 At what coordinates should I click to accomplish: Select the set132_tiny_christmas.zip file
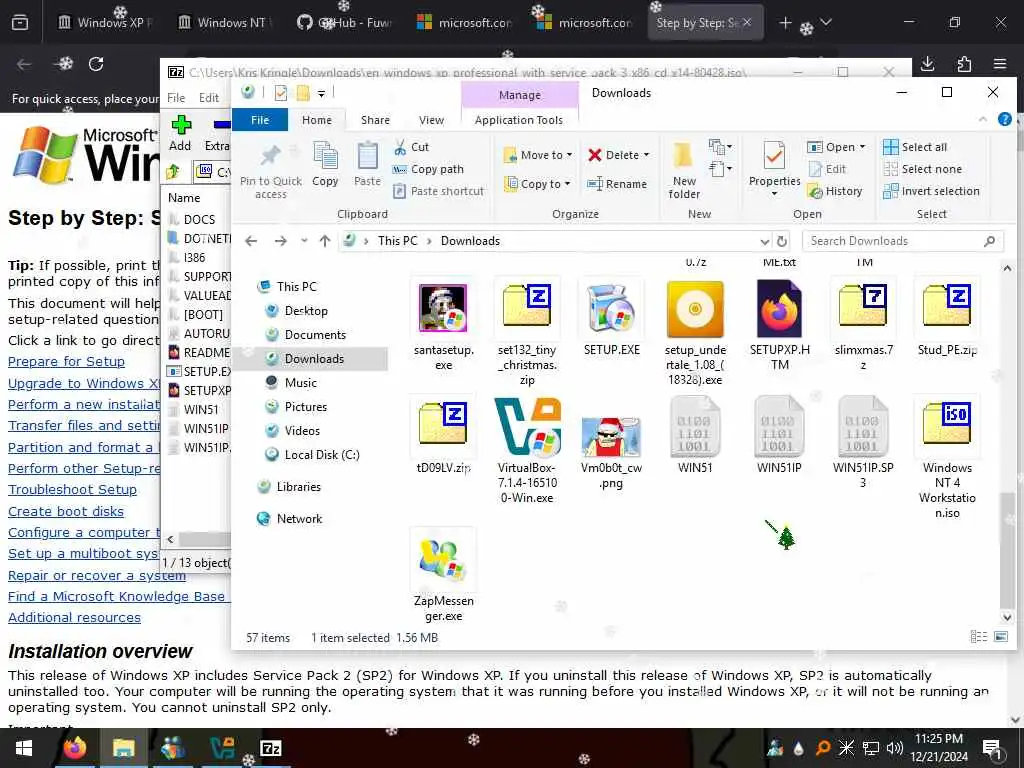527,333
